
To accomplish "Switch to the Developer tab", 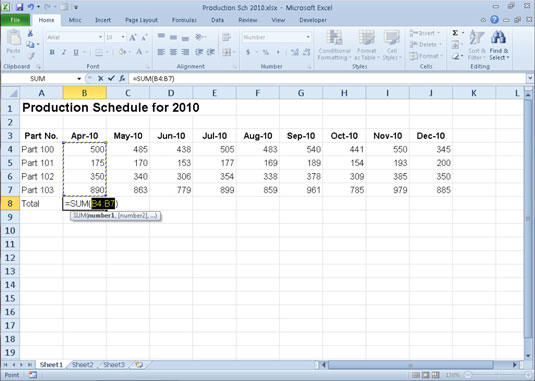I will point(313,20).
